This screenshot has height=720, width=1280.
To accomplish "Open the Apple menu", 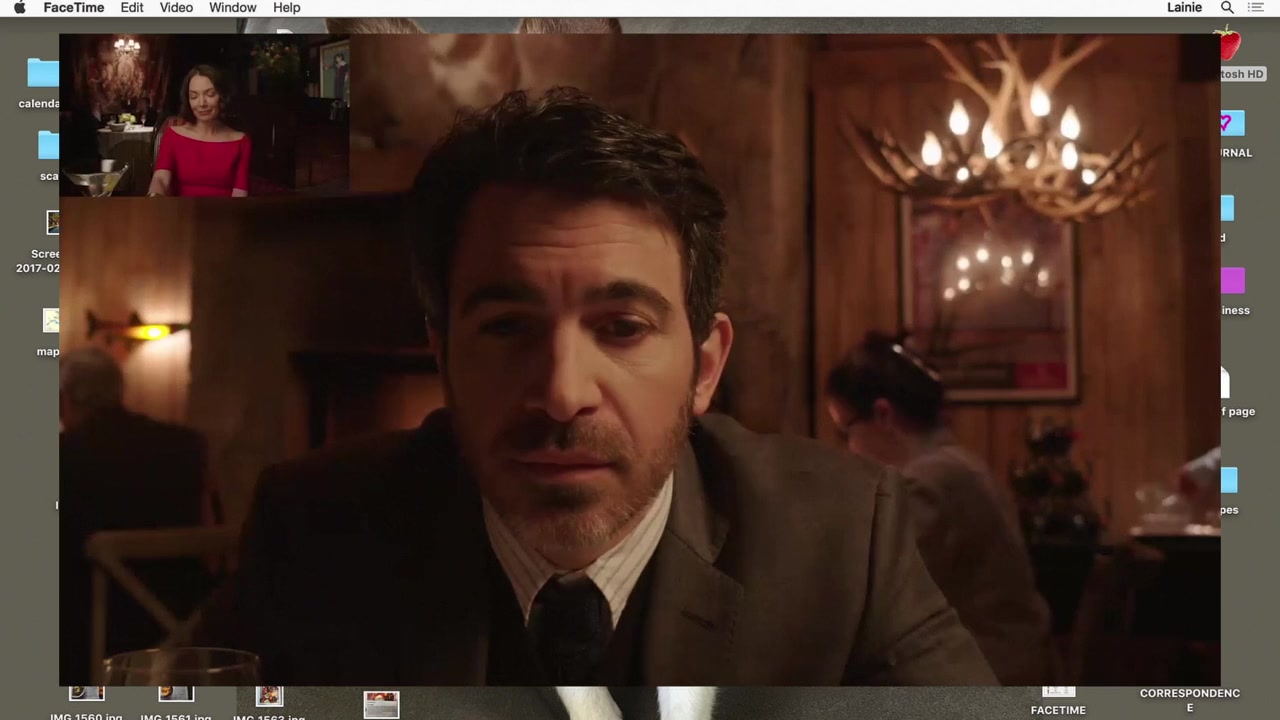I will [x=19, y=8].
